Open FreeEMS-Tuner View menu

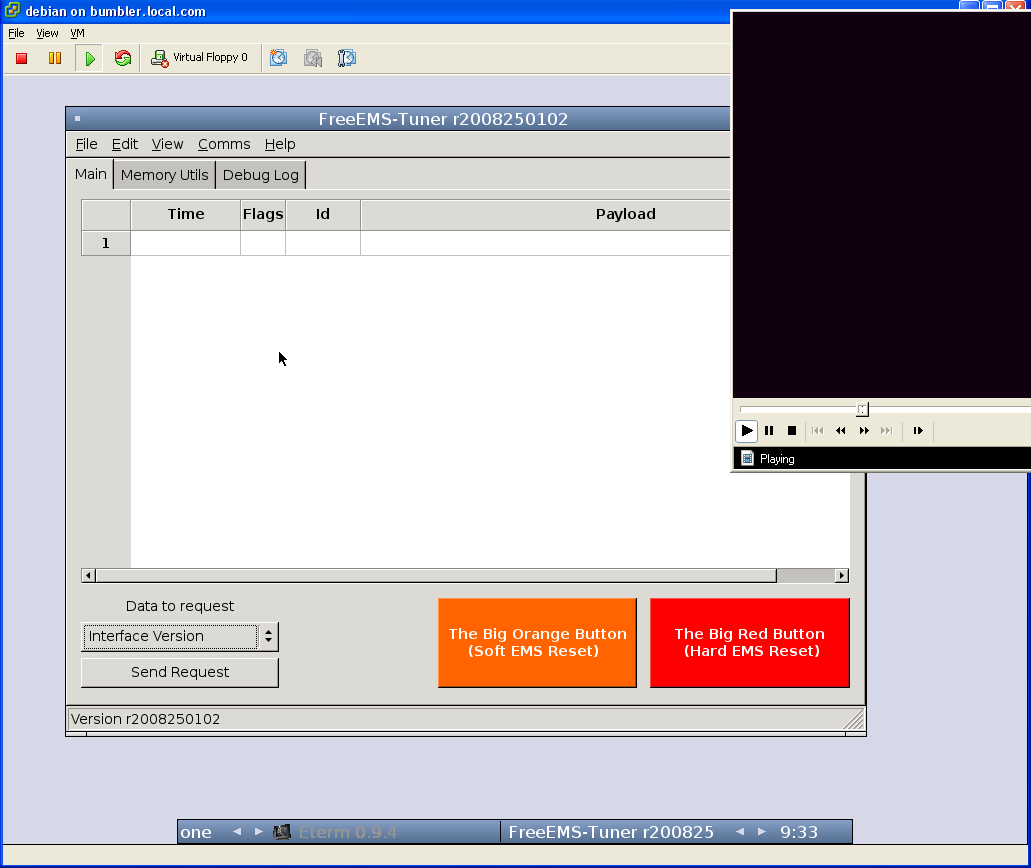(x=167, y=144)
